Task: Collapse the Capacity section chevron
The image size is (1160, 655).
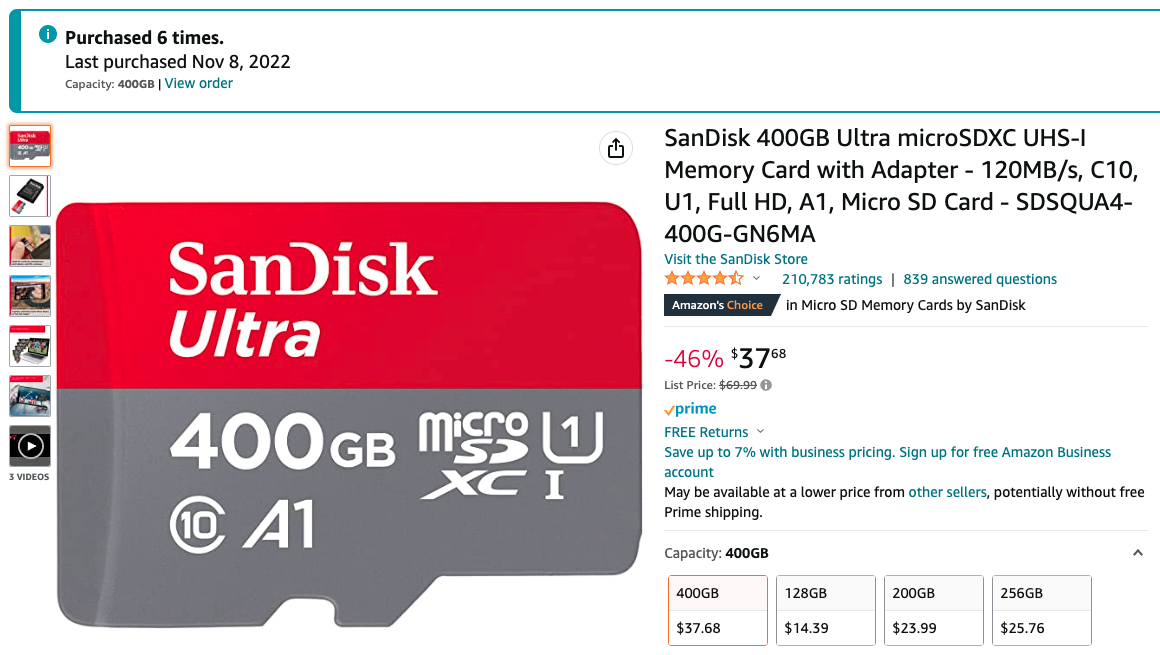Action: (x=1138, y=553)
